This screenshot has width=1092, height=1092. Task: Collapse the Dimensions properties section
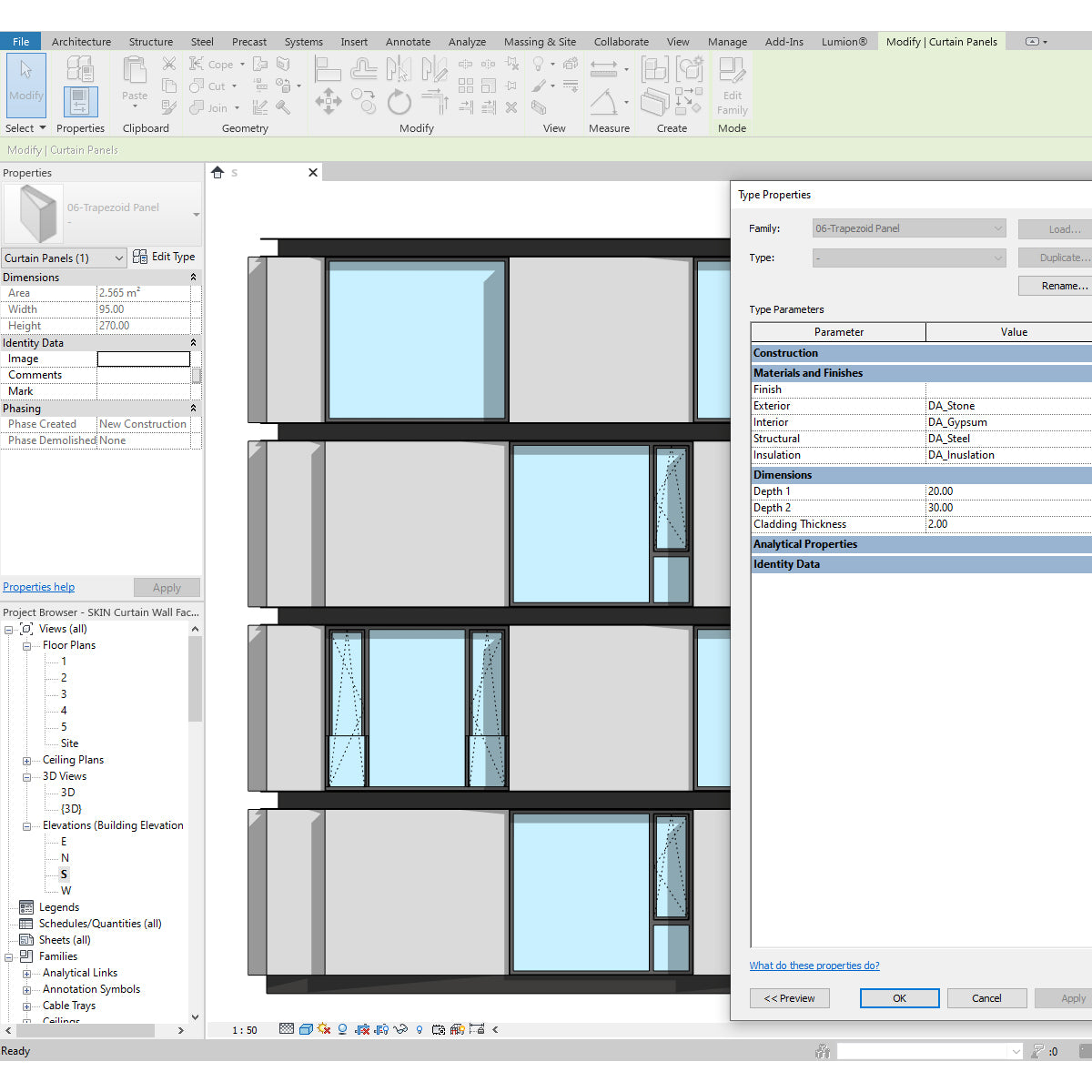pos(193,277)
